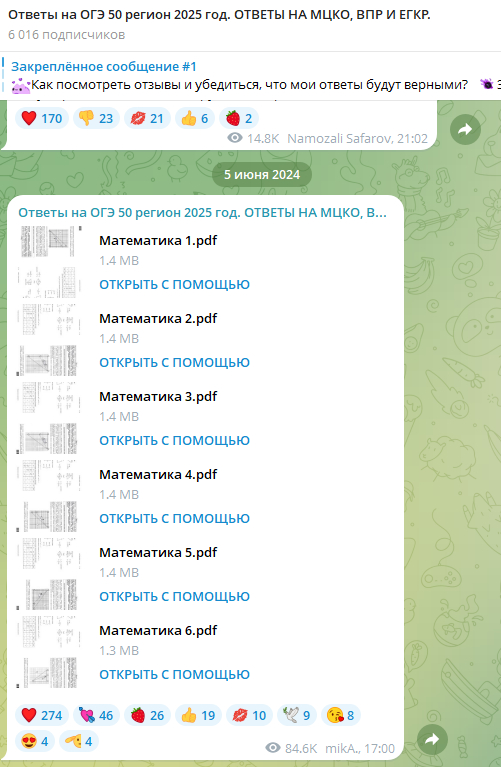The width and height of the screenshot is (501, 767).
Task: Toggle the thumbs up reaction with 6
Action: (x=195, y=118)
